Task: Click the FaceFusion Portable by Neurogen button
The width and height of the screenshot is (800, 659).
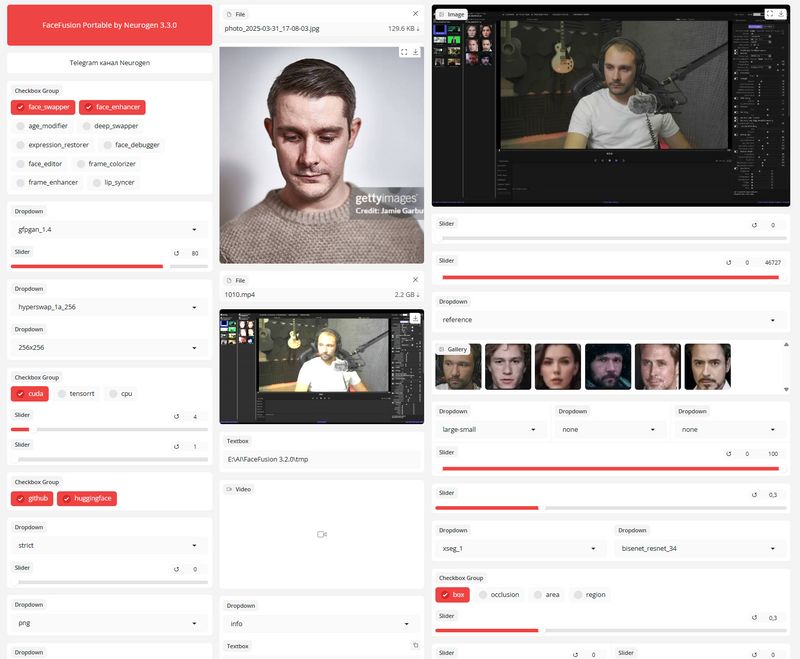Action: click(x=110, y=25)
